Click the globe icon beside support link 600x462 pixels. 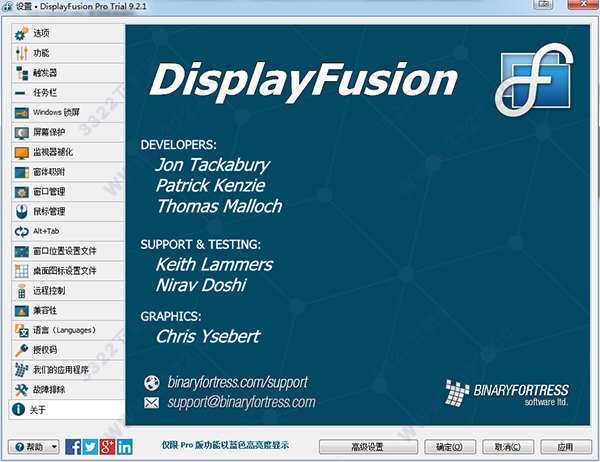(152, 383)
